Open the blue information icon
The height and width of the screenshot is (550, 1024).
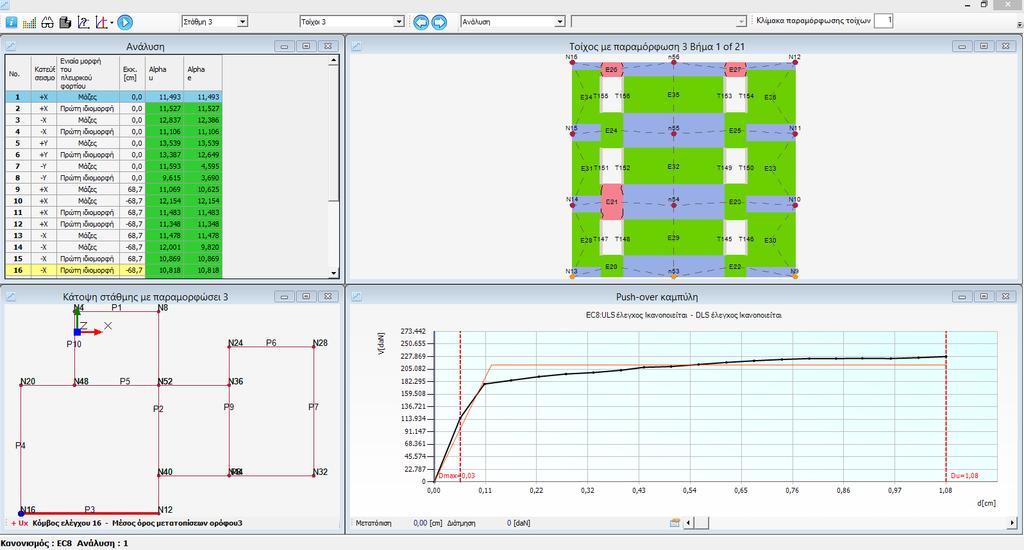pyautogui.click(x=12, y=22)
